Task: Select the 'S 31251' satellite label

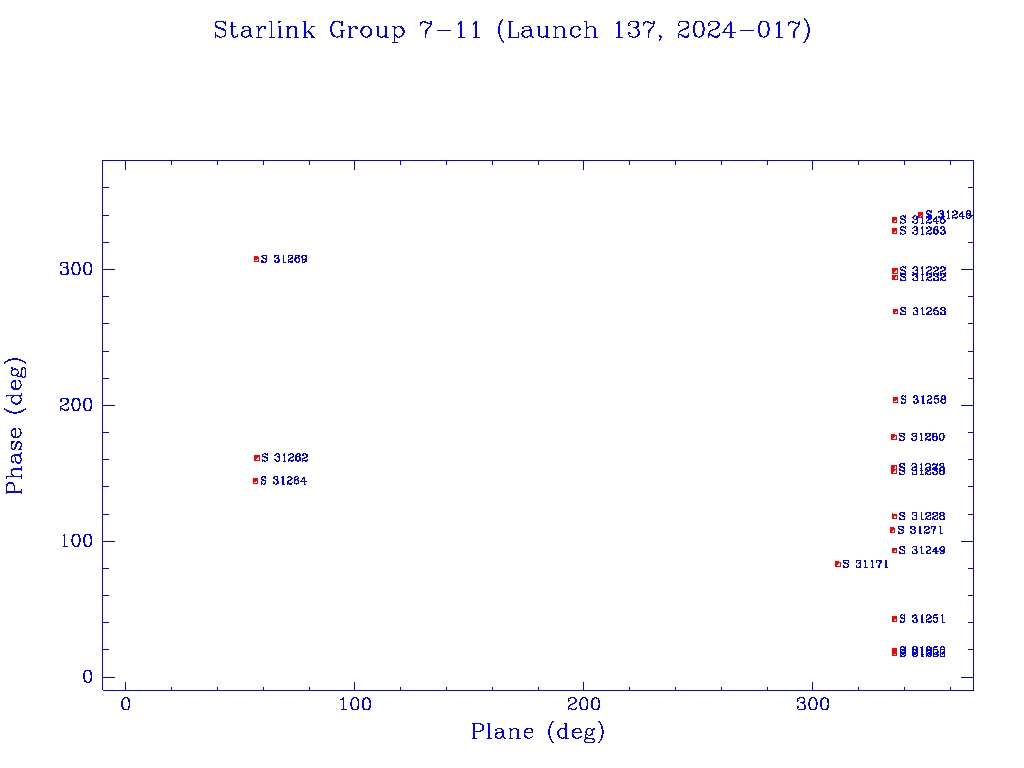Action: coord(922,619)
